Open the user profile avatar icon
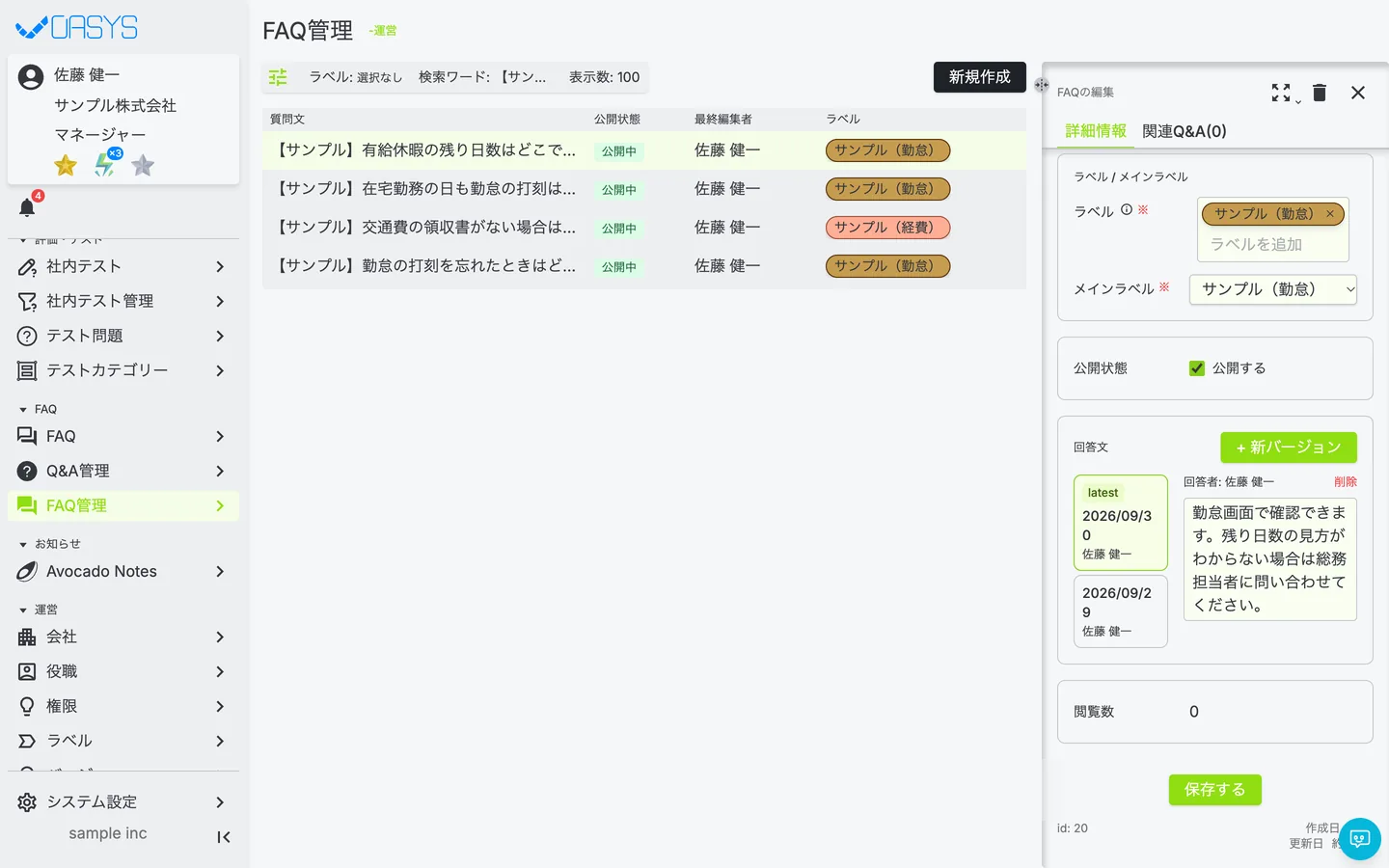1389x868 pixels. [31, 77]
